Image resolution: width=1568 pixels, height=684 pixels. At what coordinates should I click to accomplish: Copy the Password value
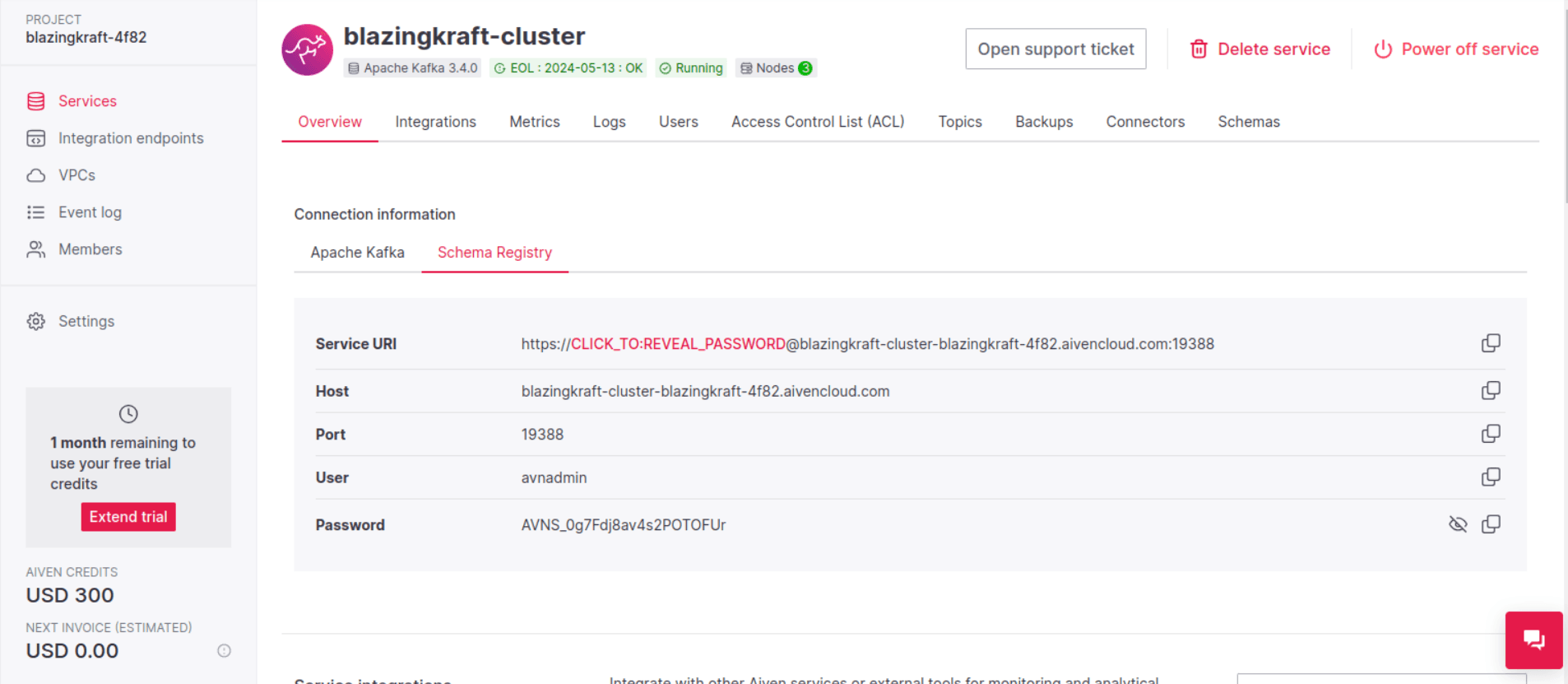coord(1491,524)
